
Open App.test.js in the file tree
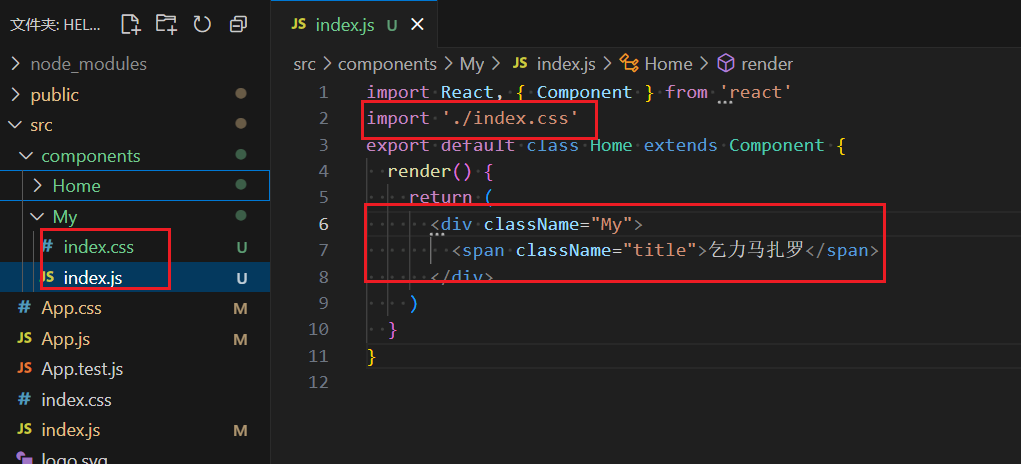pyautogui.click(x=82, y=369)
